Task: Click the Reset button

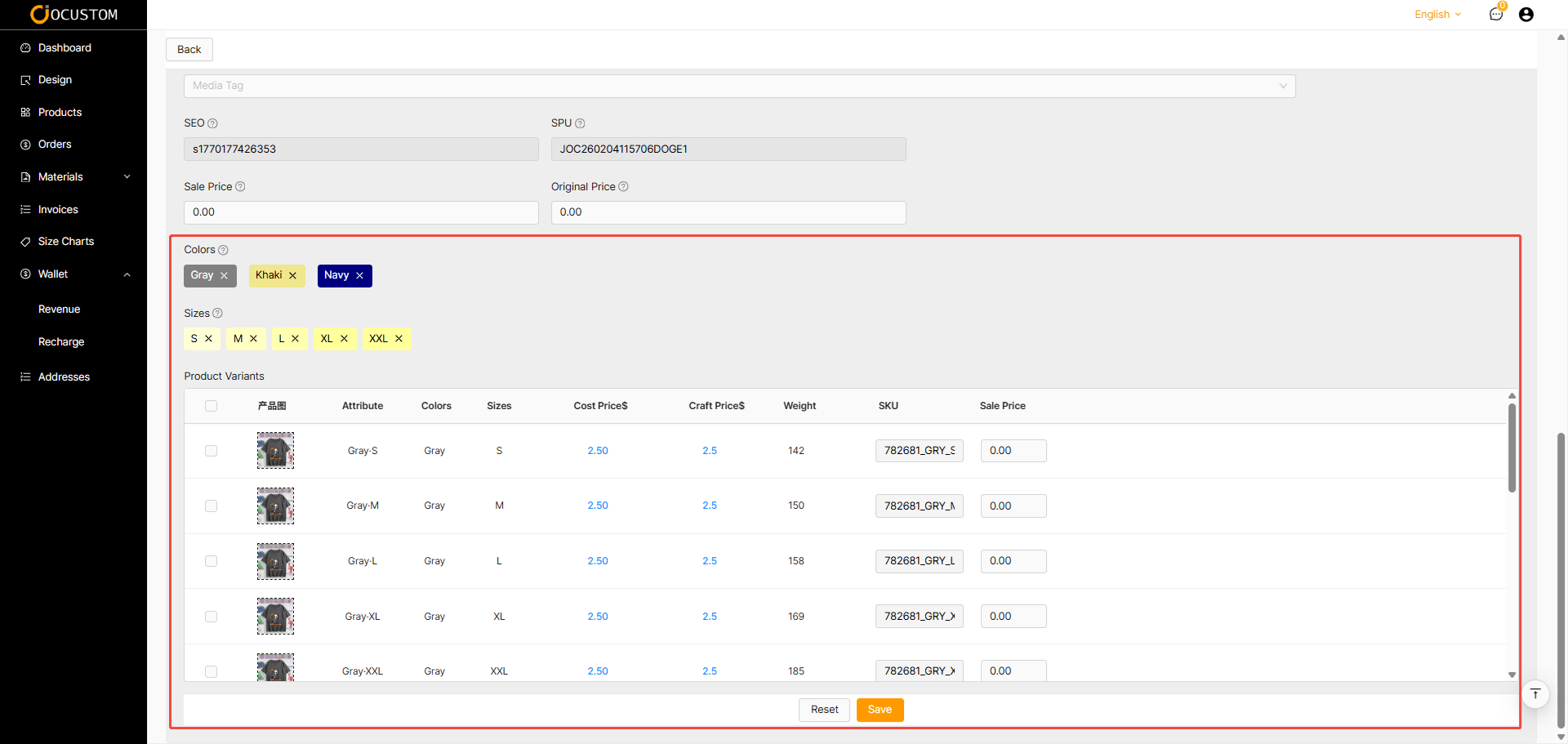Action: pos(824,710)
